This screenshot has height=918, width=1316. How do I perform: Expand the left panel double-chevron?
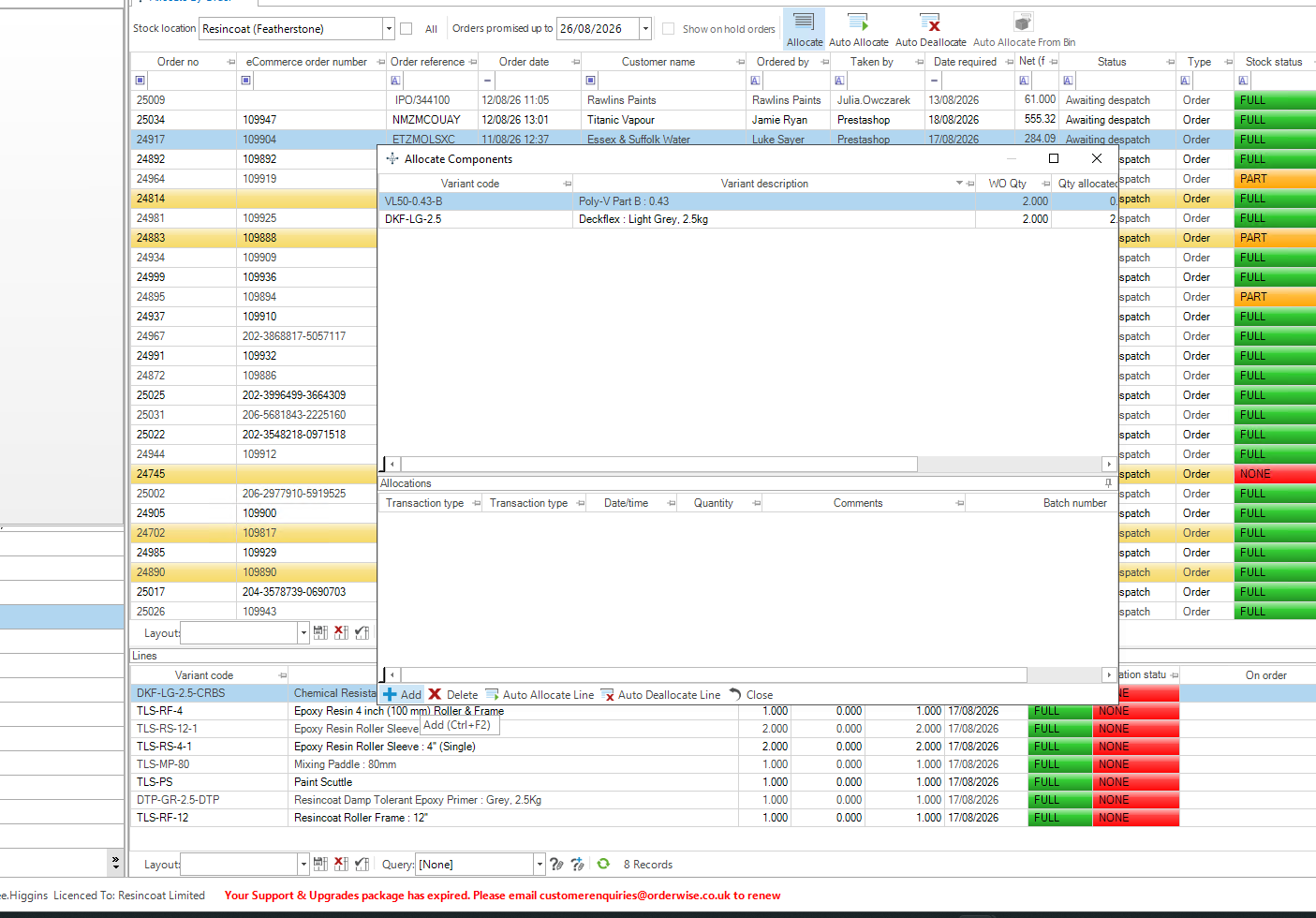pos(115,862)
